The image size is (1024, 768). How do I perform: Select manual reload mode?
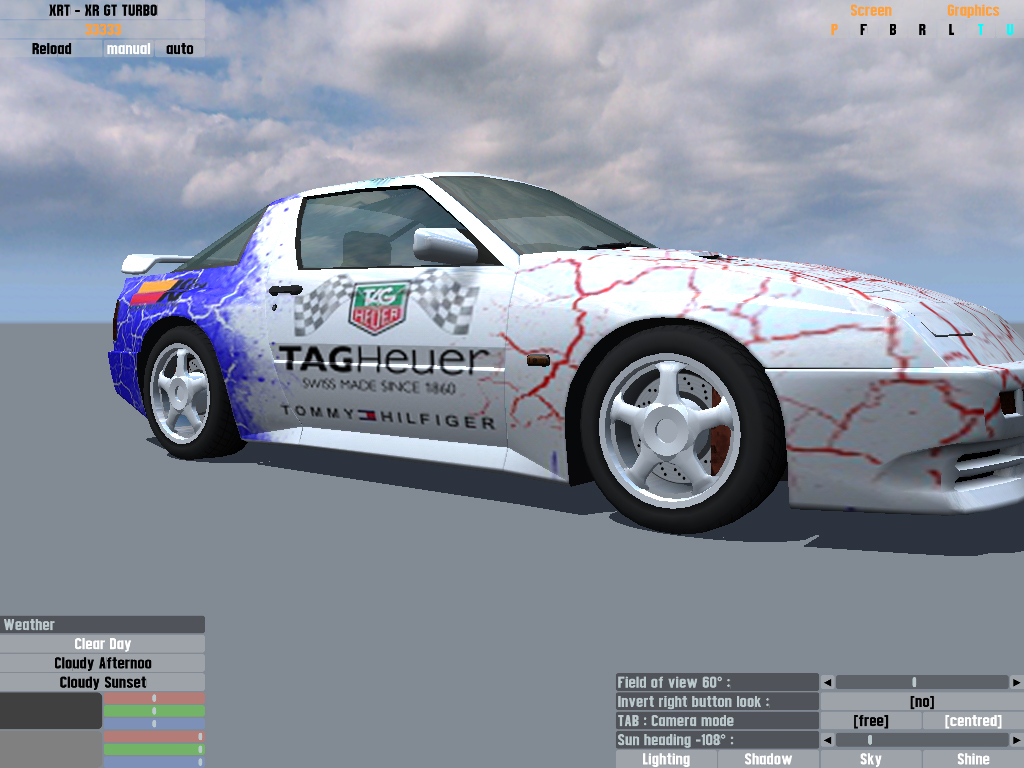[x=128, y=49]
